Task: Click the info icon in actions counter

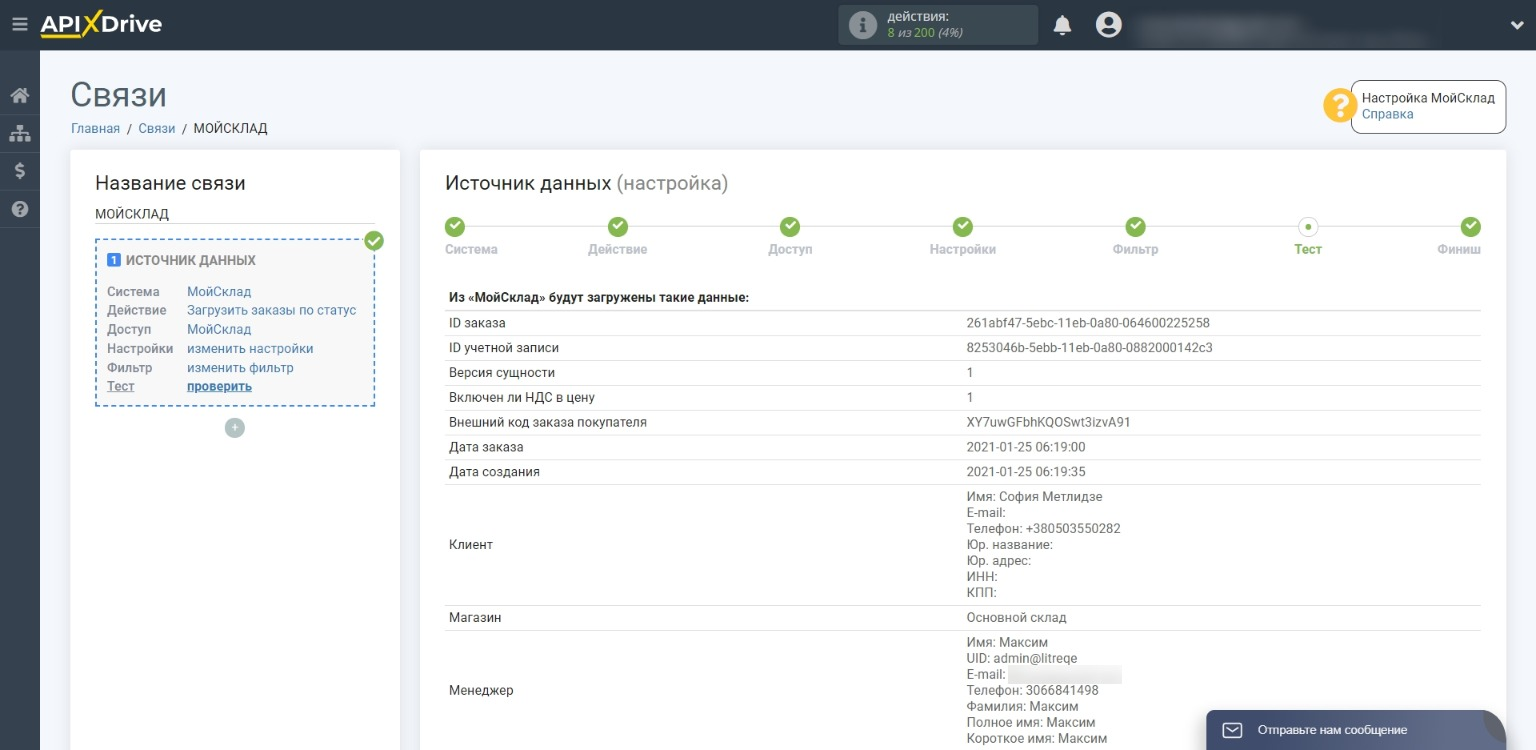Action: 862,25
